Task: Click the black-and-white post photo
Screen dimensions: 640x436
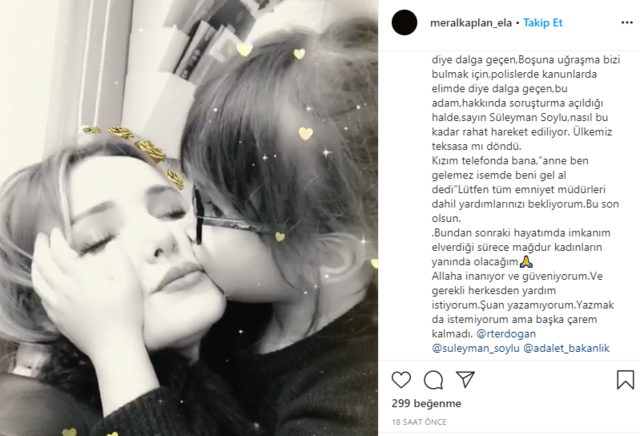Action: 189,218
